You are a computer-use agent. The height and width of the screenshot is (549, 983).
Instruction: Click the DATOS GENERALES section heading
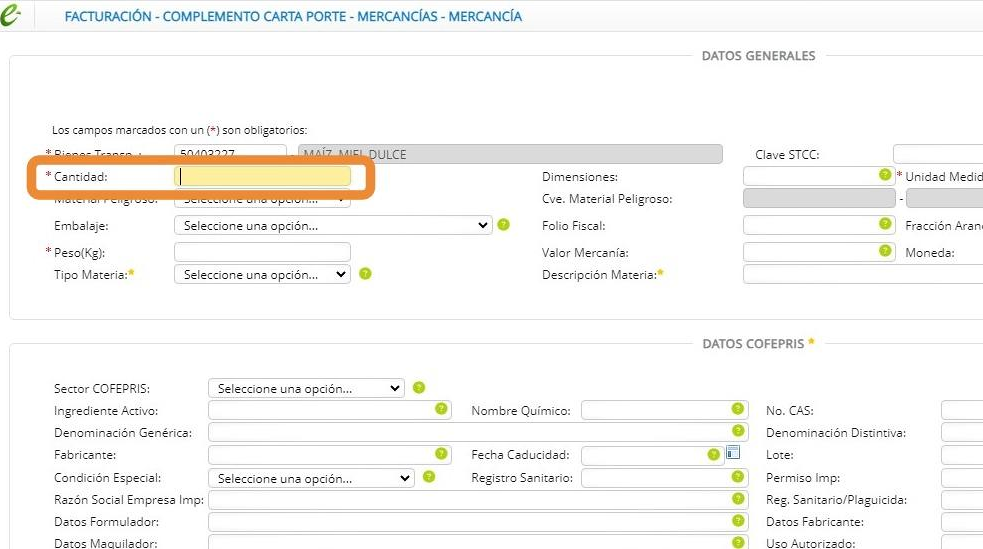[x=759, y=56]
